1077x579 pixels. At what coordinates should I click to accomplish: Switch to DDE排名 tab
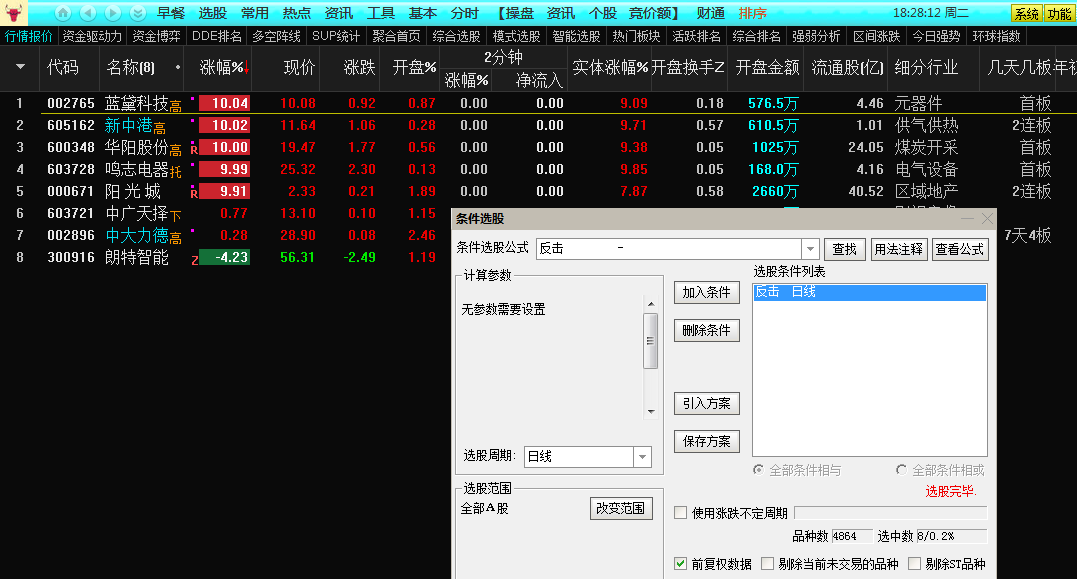[216, 36]
